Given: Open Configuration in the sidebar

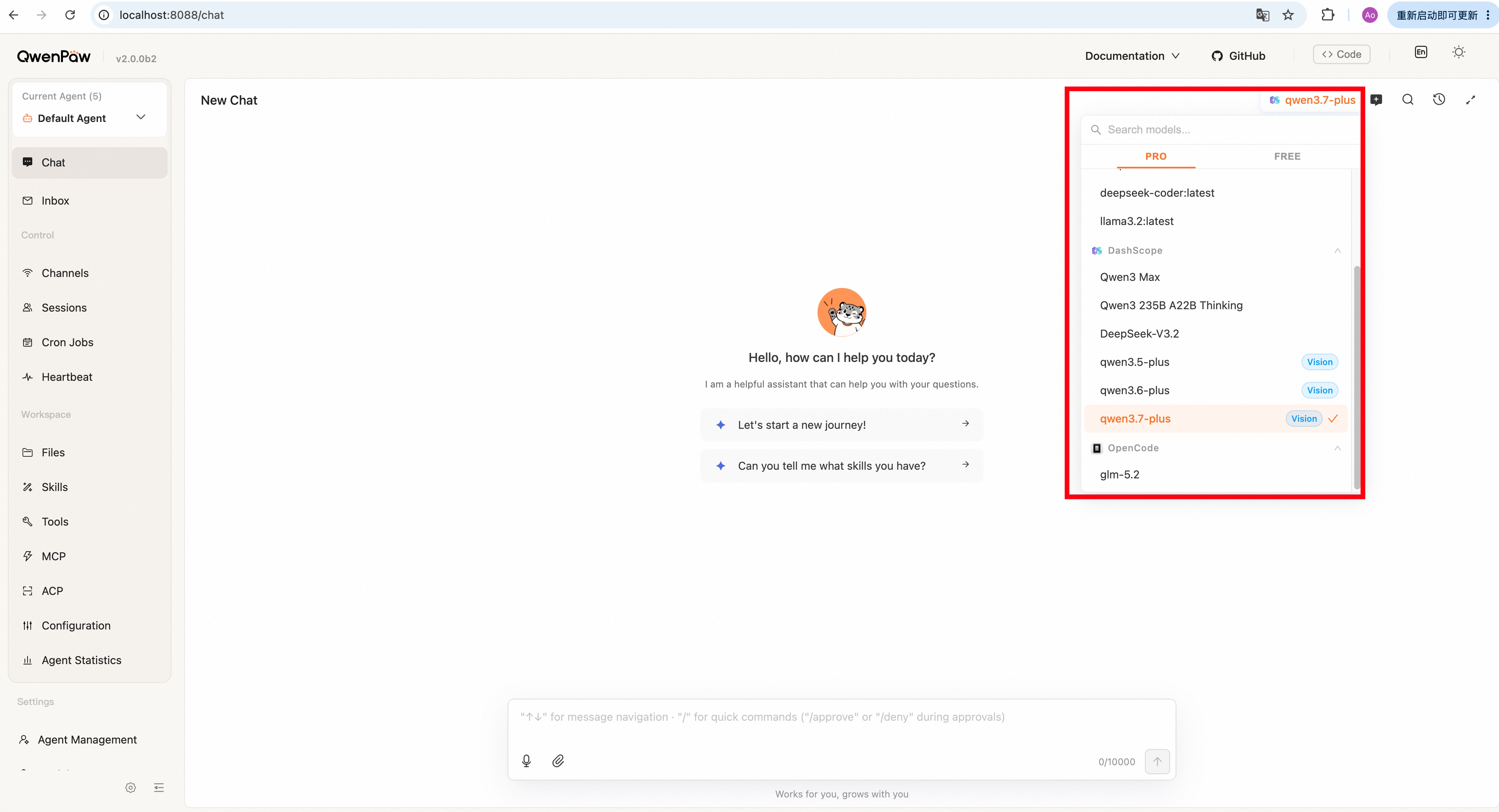Looking at the screenshot, I should 90,626.
